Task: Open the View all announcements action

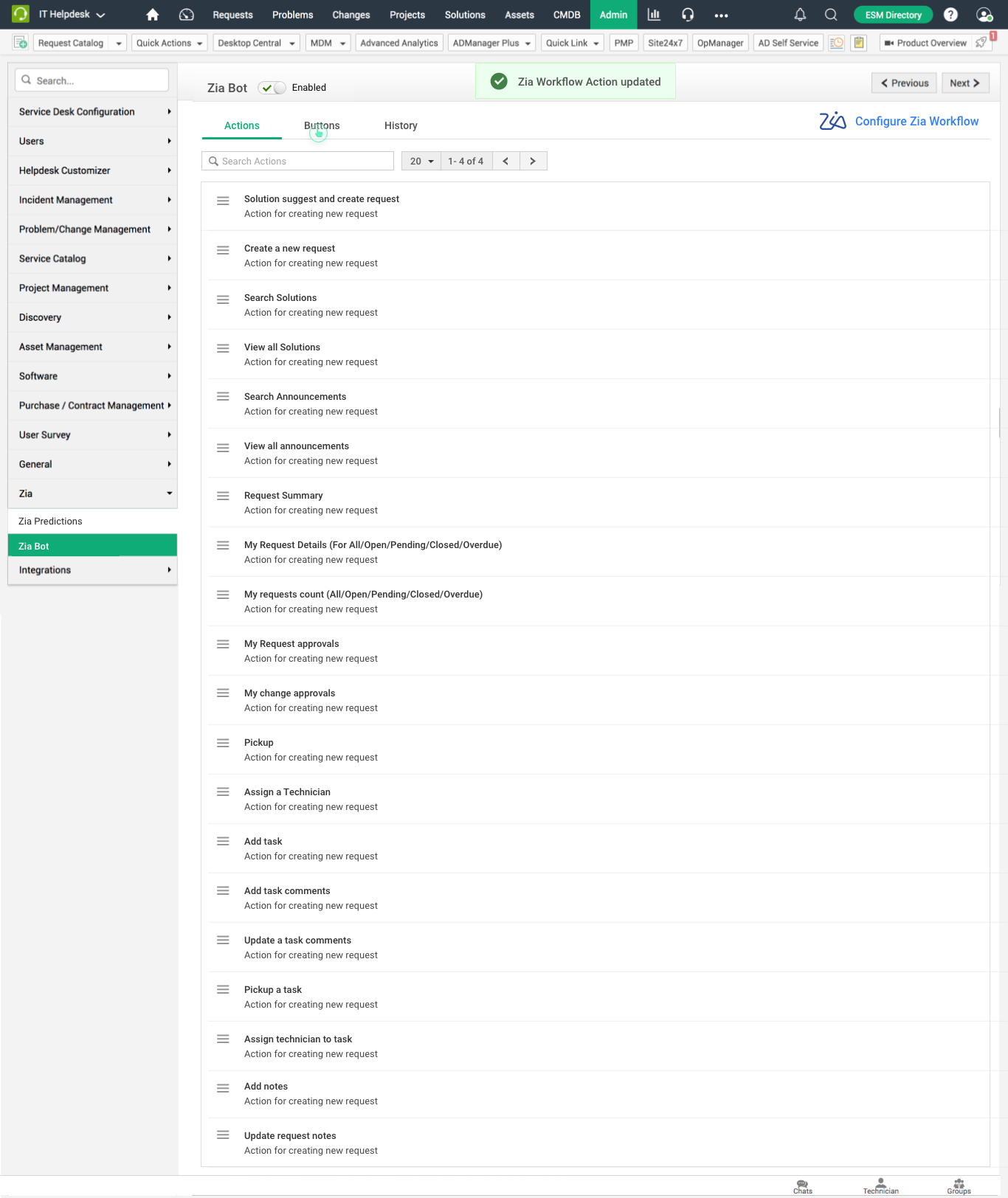Action: 297,446
